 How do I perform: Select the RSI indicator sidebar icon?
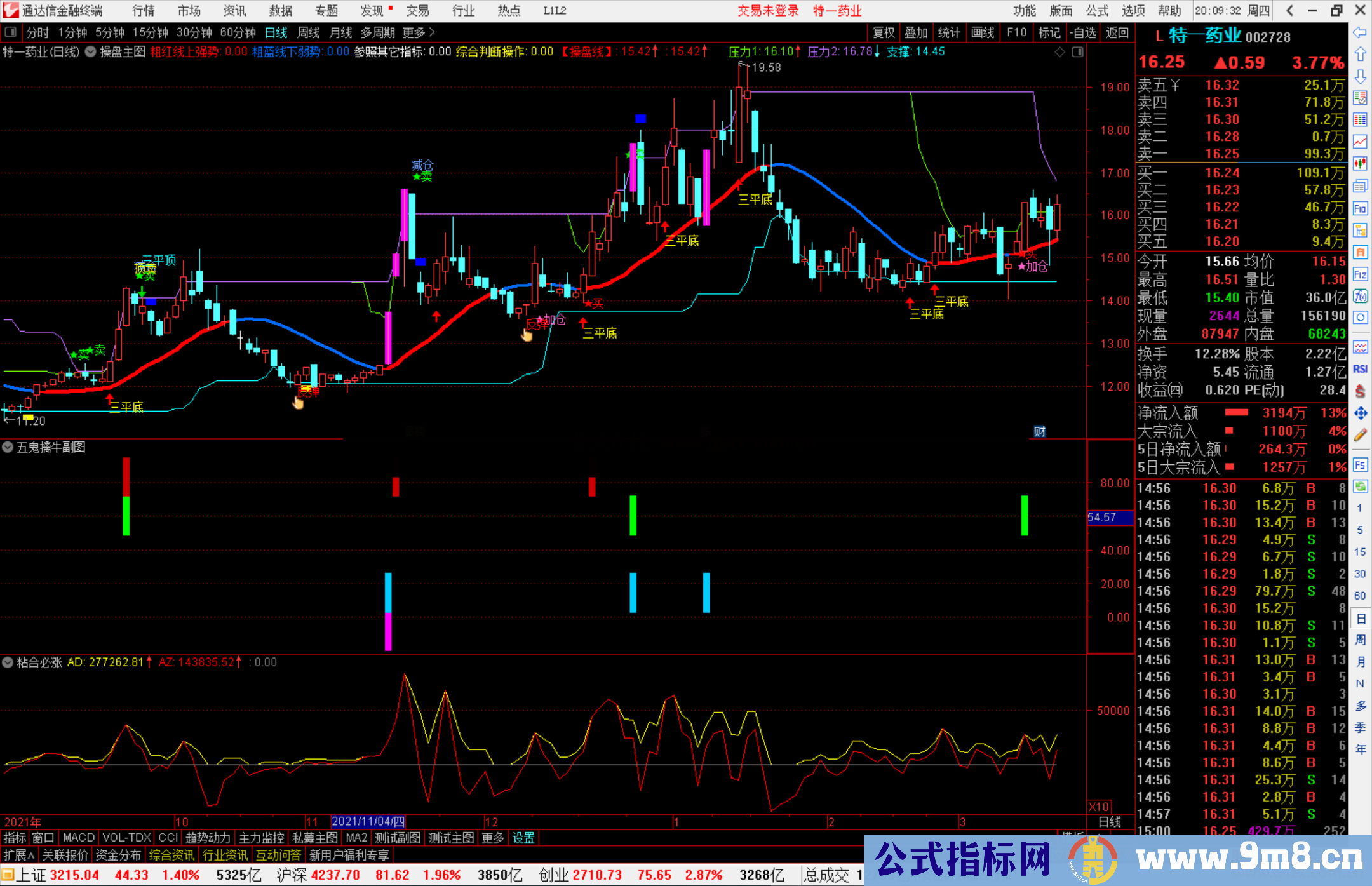pyautogui.click(x=1360, y=369)
